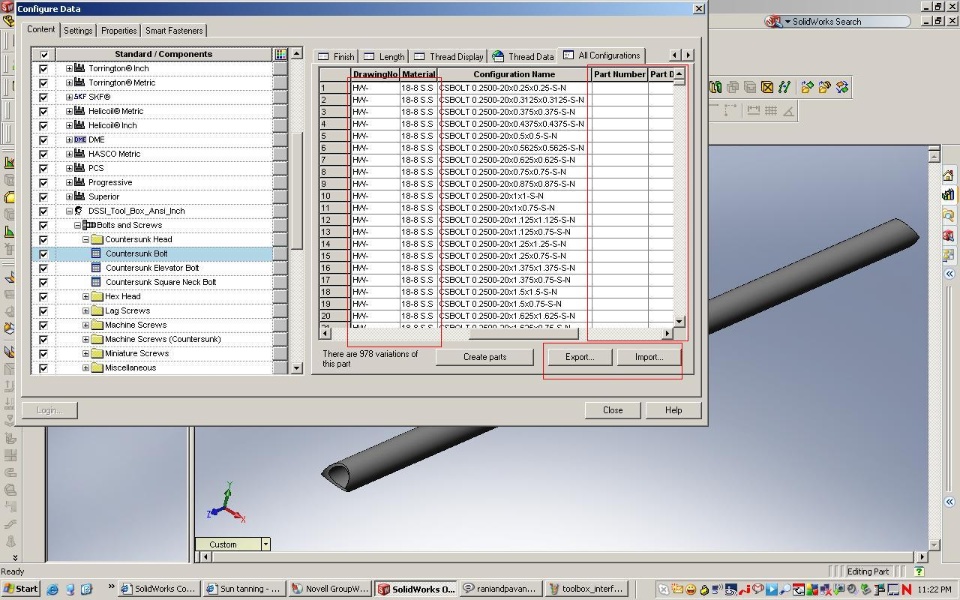This screenshot has height=600, width=960.
Task: Click the green double-slash toolbar icon
Action: (x=784, y=88)
